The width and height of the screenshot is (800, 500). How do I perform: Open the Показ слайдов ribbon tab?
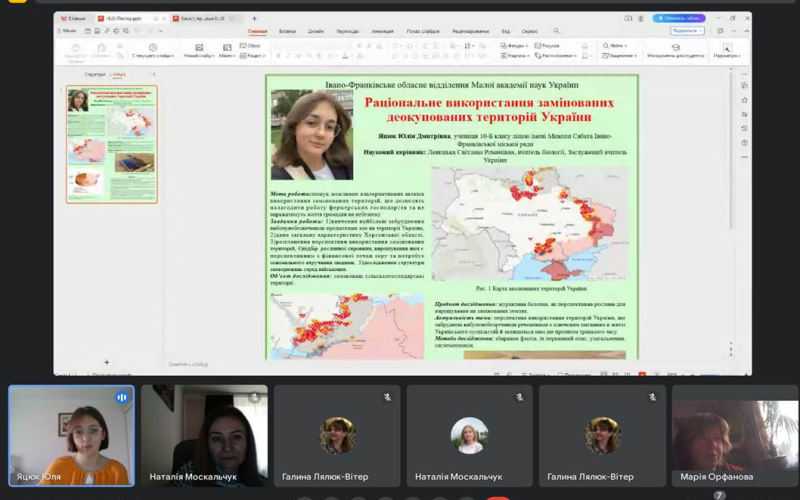(423, 32)
